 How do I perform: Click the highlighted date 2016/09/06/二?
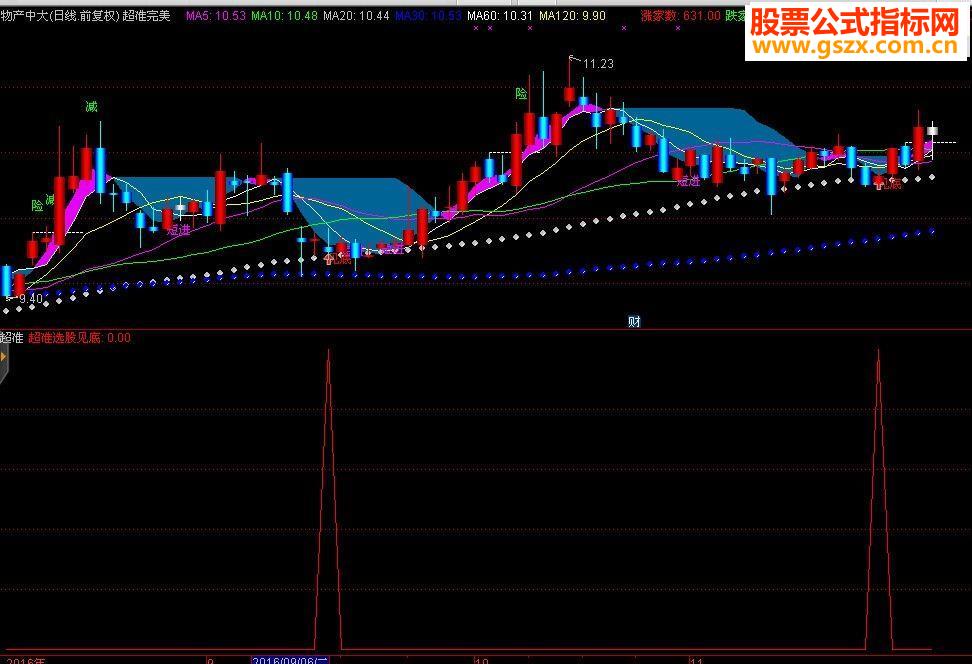tap(289, 660)
